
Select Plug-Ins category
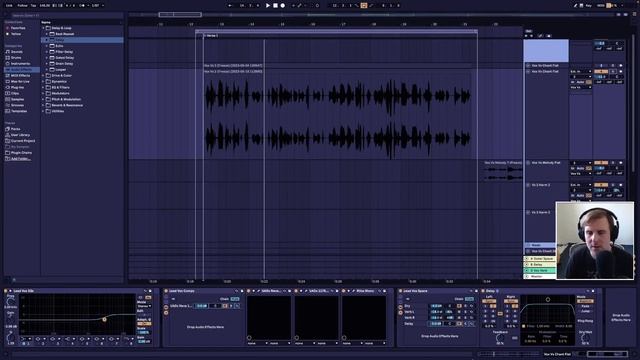[x=17, y=87]
